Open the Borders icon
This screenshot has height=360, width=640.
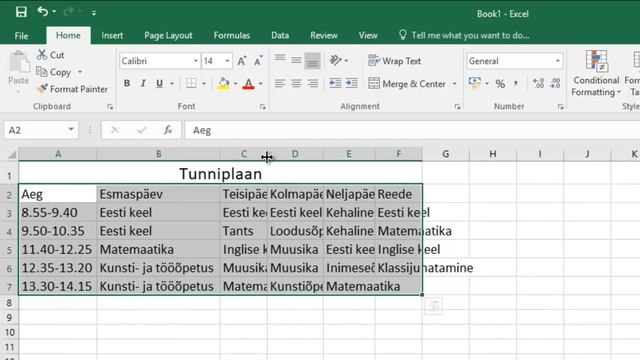click(191, 83)
